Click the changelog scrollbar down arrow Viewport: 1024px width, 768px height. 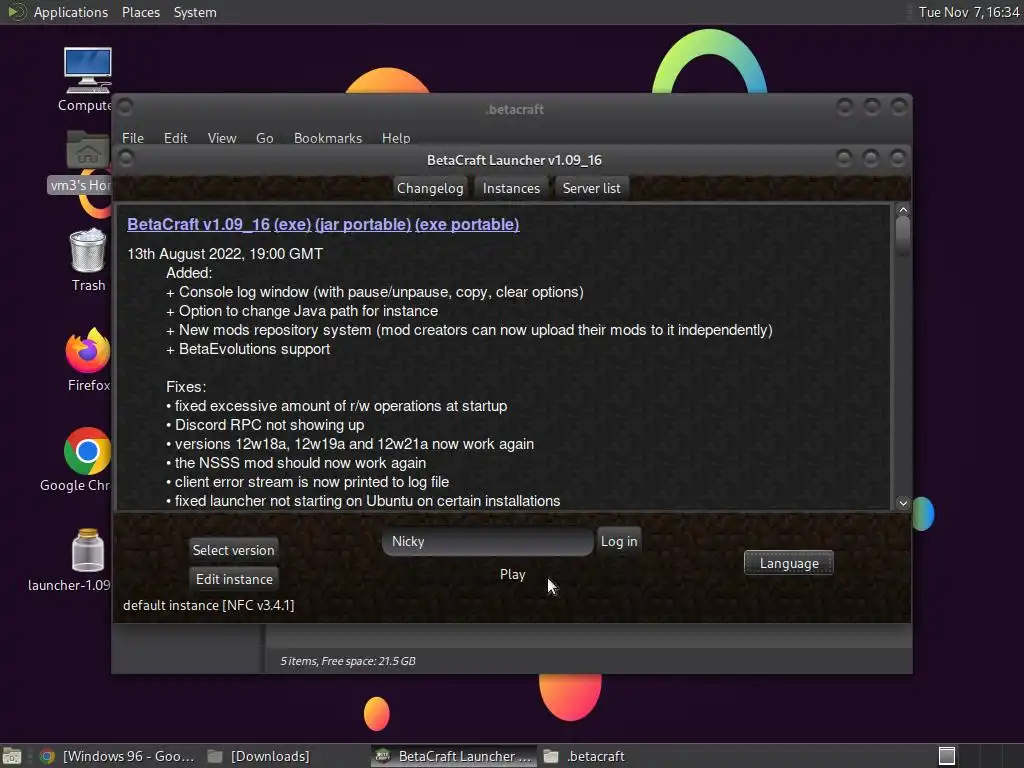pos(903,503)
